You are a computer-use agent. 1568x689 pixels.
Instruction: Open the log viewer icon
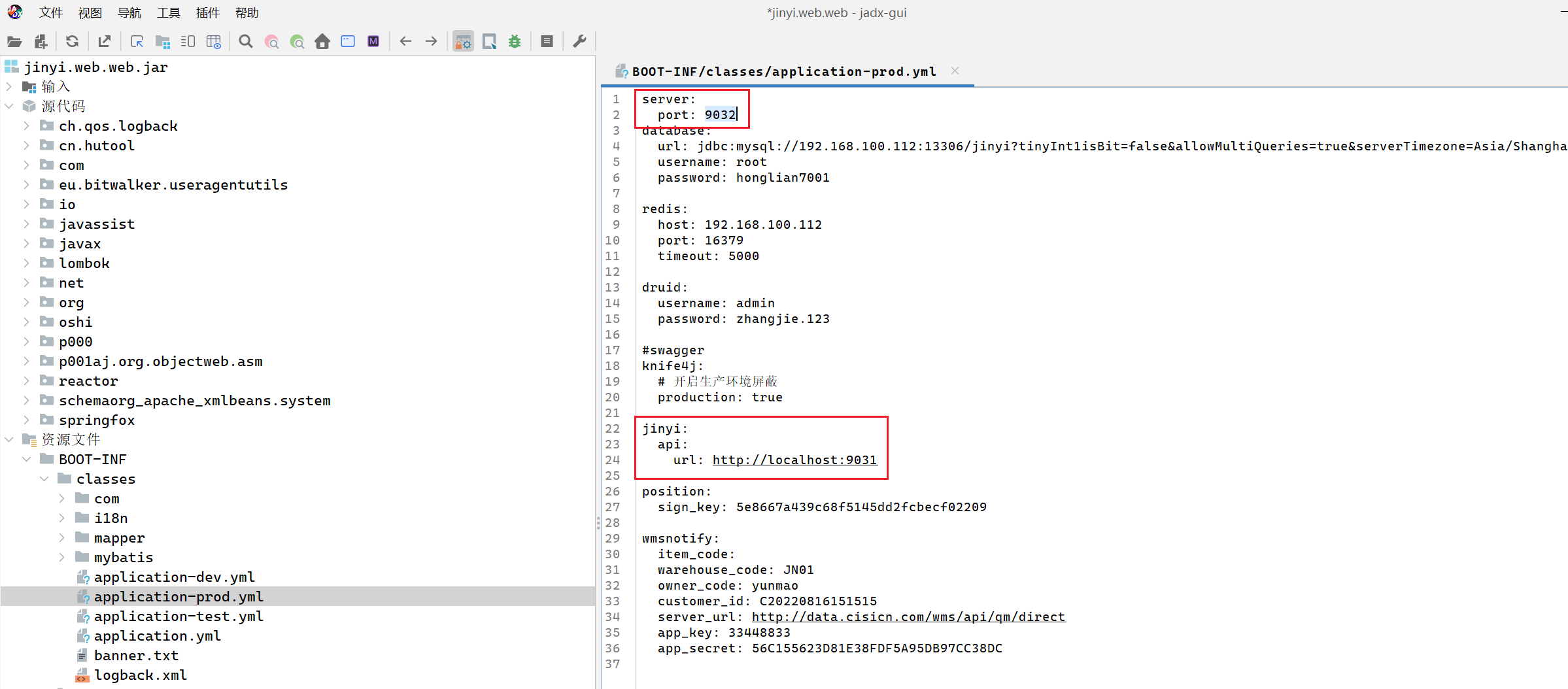547,42
